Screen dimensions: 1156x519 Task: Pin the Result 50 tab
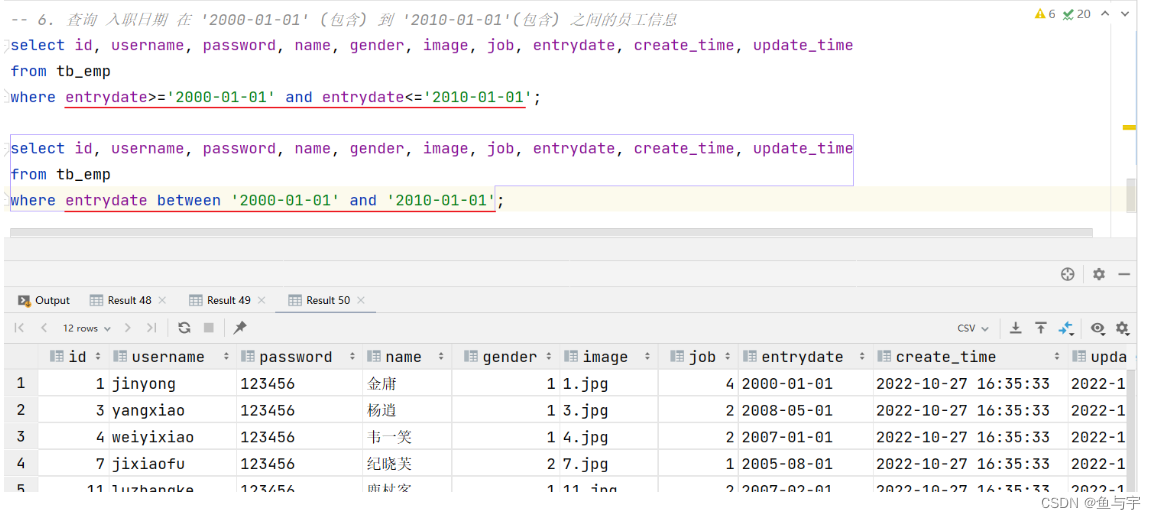coord(240,328)
